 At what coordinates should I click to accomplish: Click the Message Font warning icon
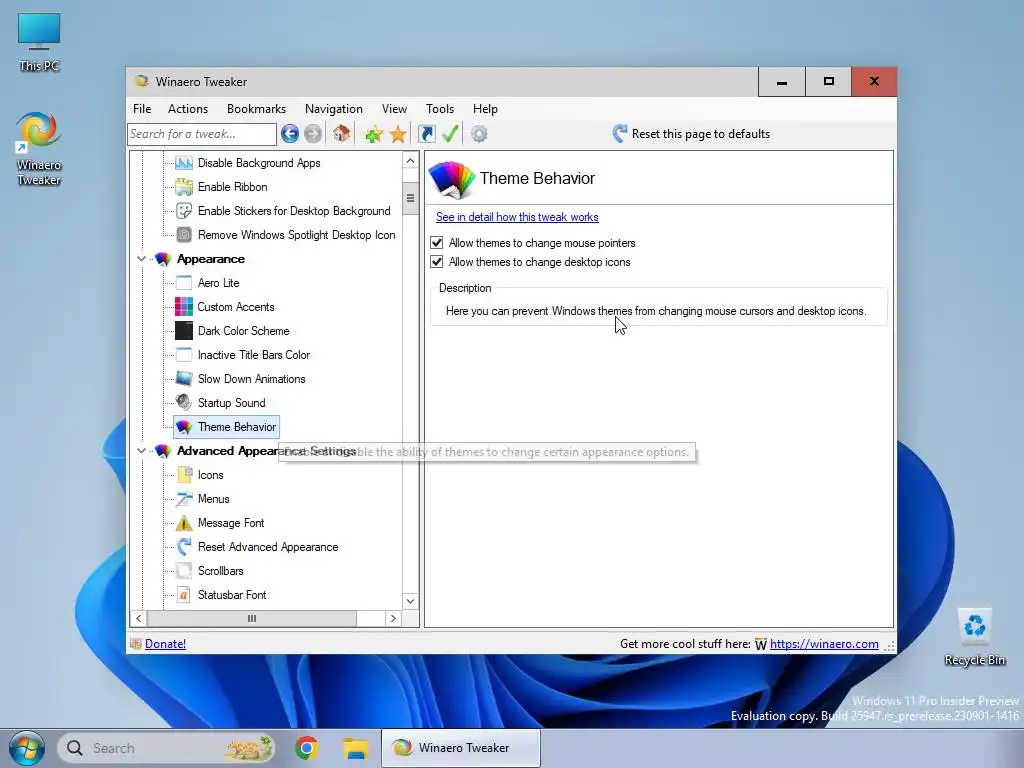[x=184, y=523]
